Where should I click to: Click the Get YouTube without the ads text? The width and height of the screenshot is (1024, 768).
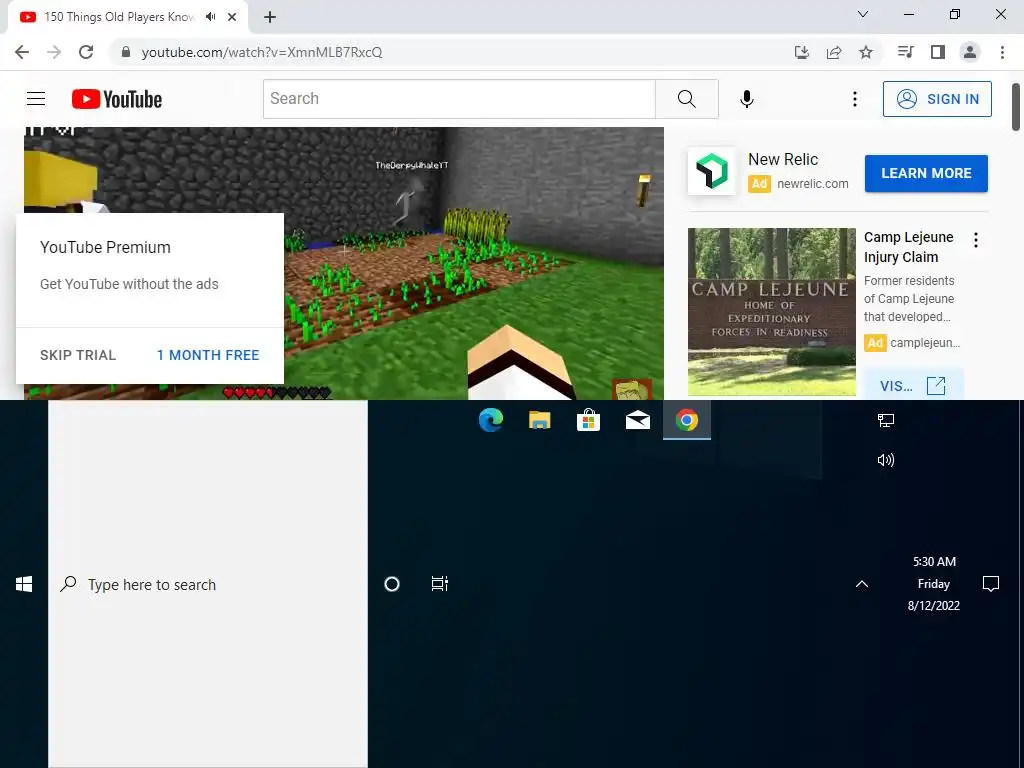[129, 284]
